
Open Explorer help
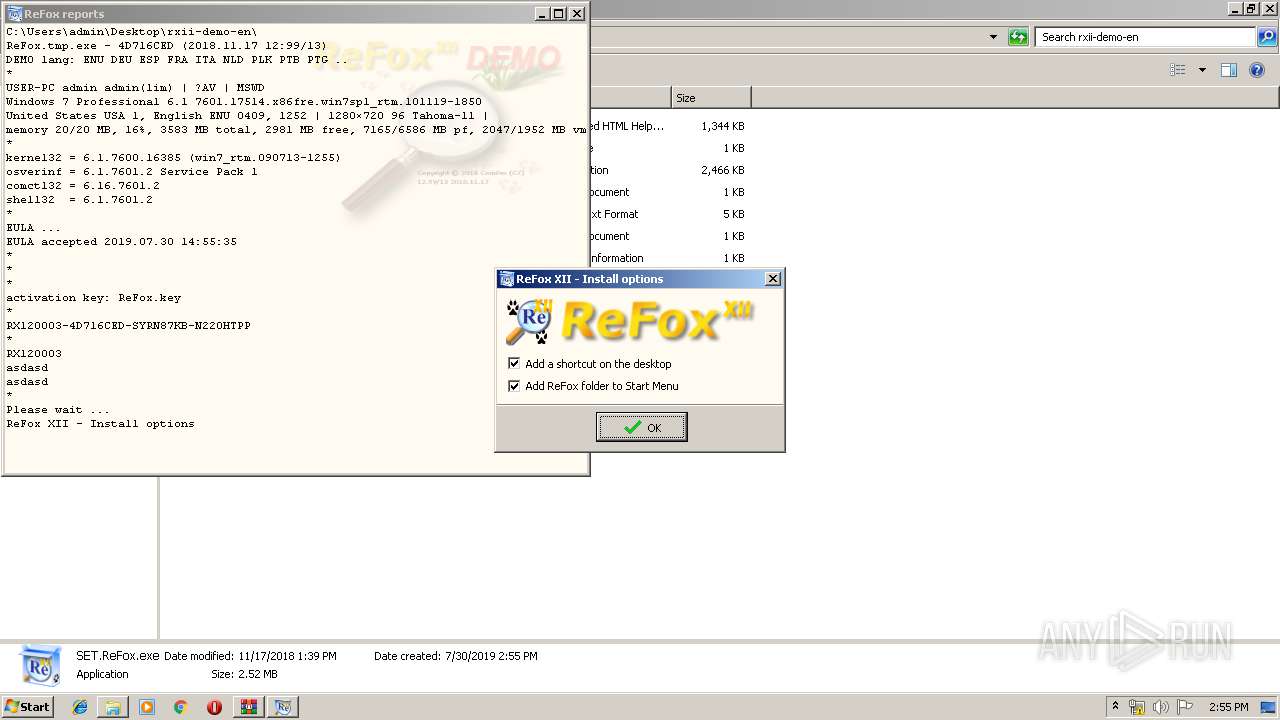1257,70
